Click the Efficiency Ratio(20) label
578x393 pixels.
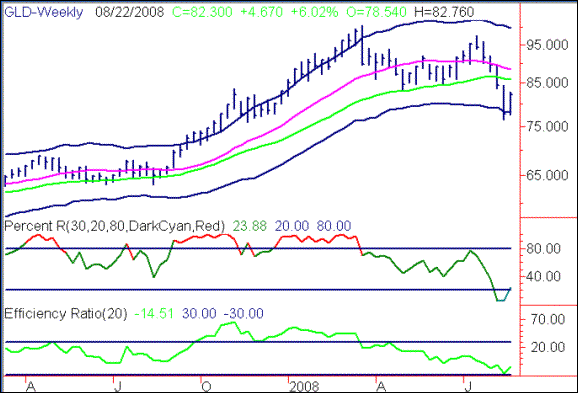tap(66, 314)
